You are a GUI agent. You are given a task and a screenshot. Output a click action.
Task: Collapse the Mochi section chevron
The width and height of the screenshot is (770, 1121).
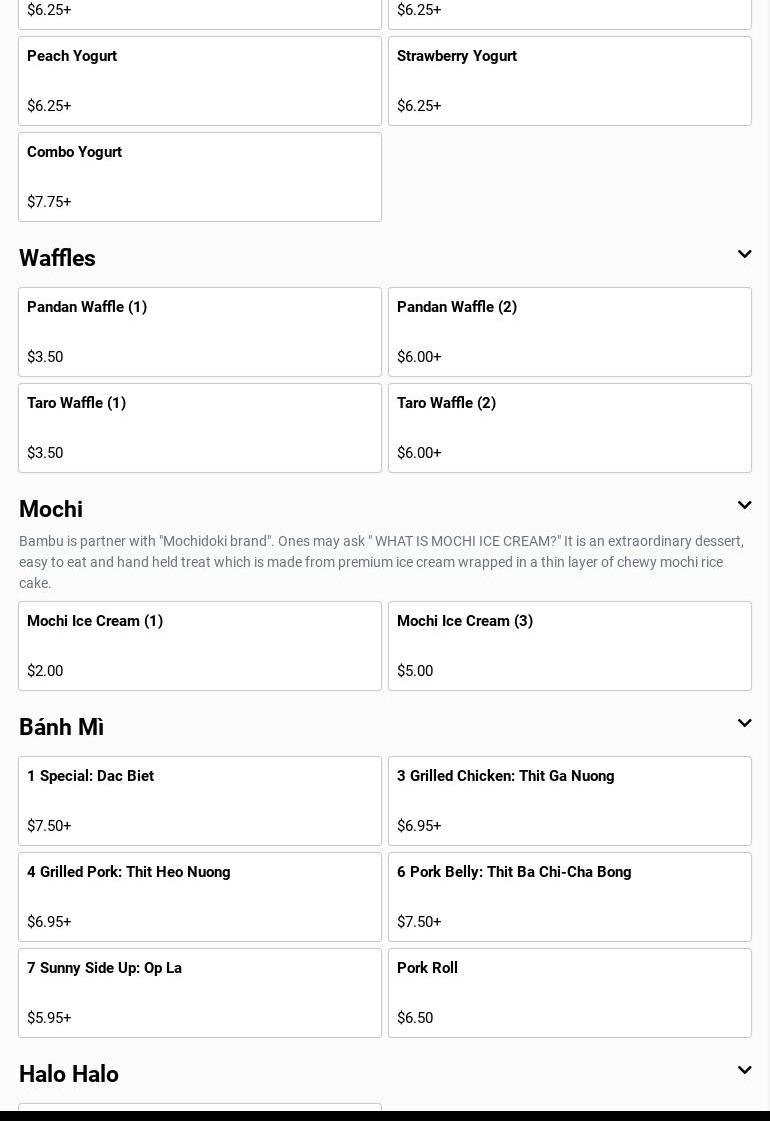[744, 506]
